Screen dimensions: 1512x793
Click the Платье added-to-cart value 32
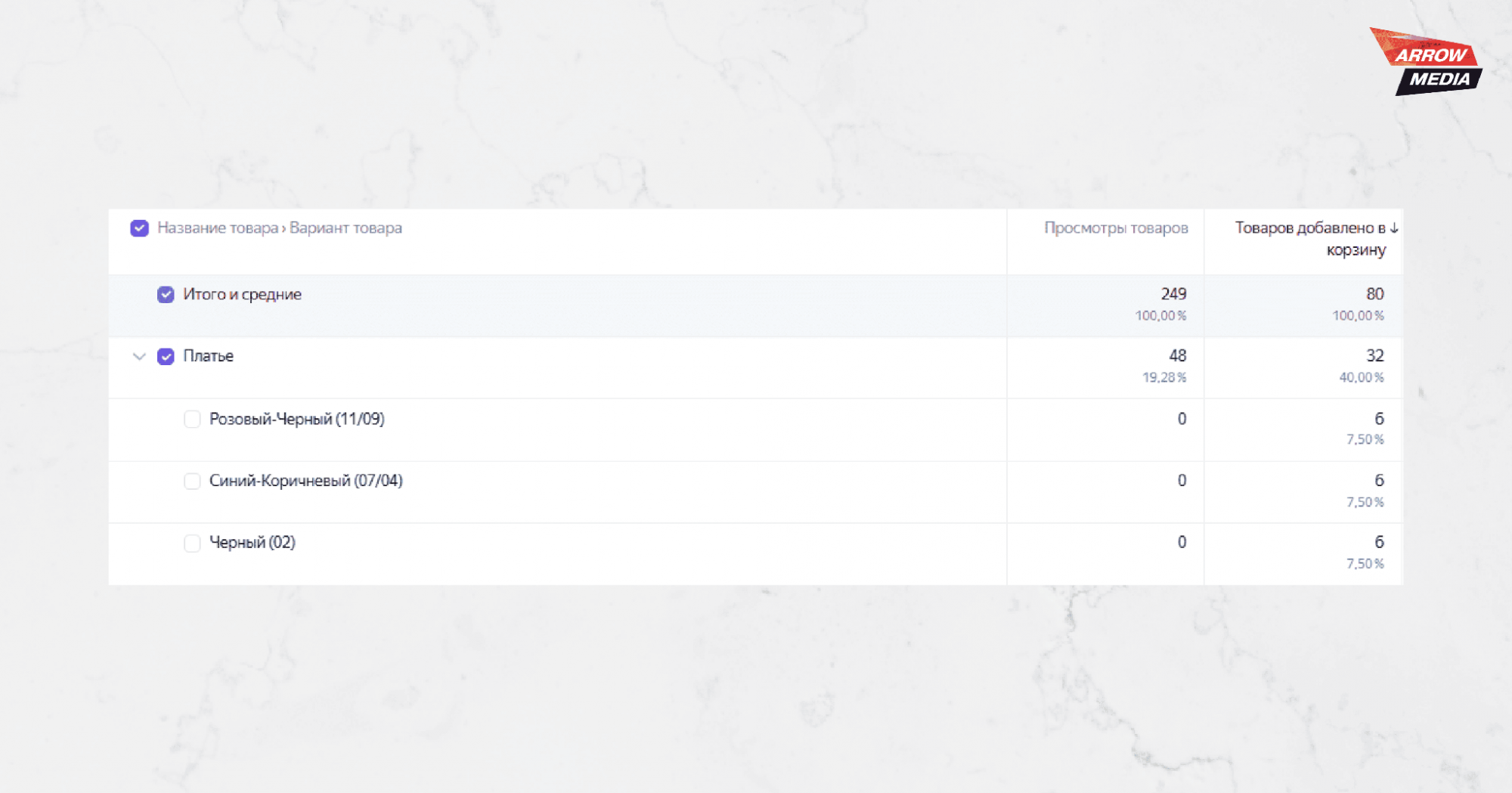1375,356
